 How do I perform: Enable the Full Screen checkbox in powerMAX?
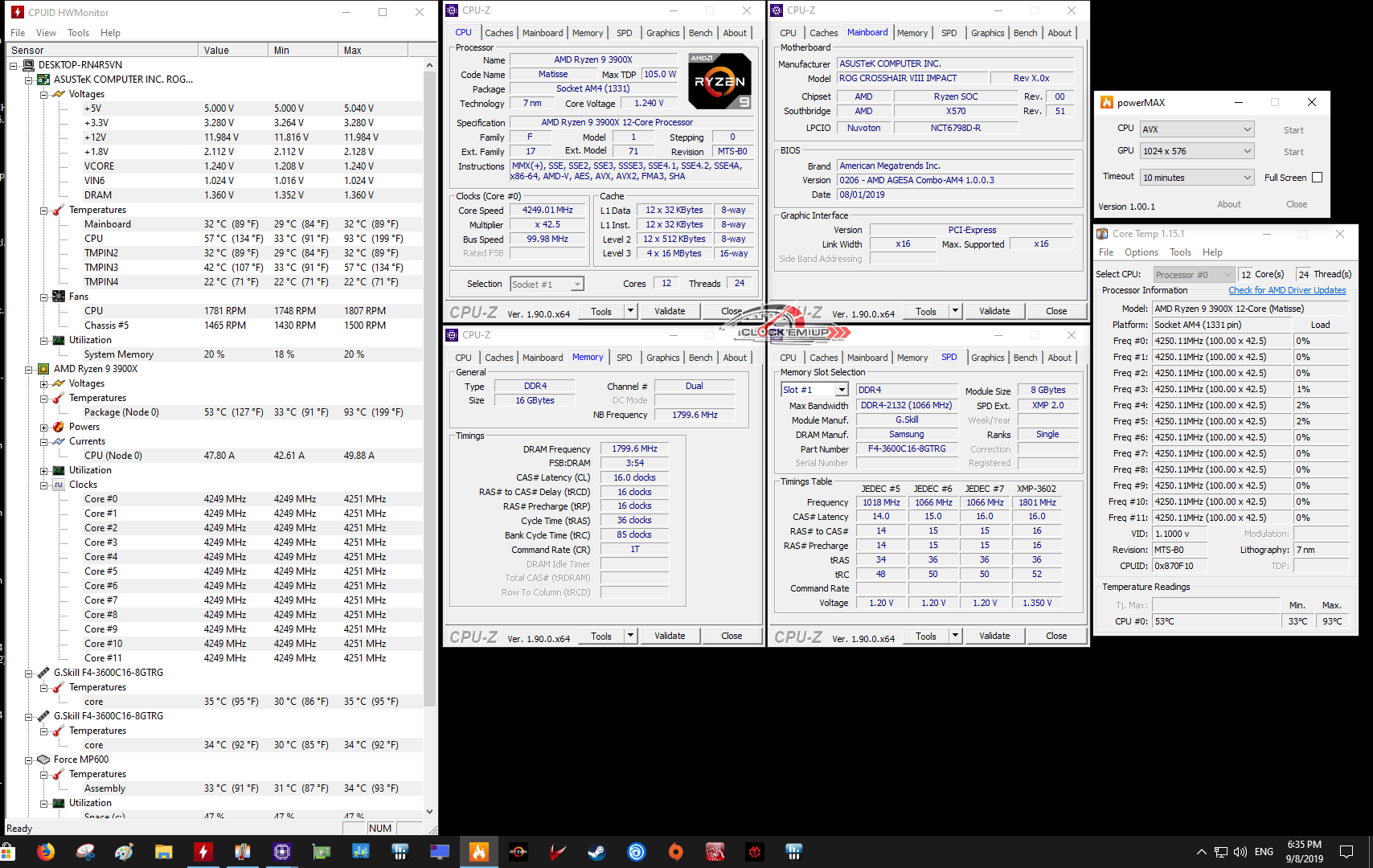click(1317, 178)
